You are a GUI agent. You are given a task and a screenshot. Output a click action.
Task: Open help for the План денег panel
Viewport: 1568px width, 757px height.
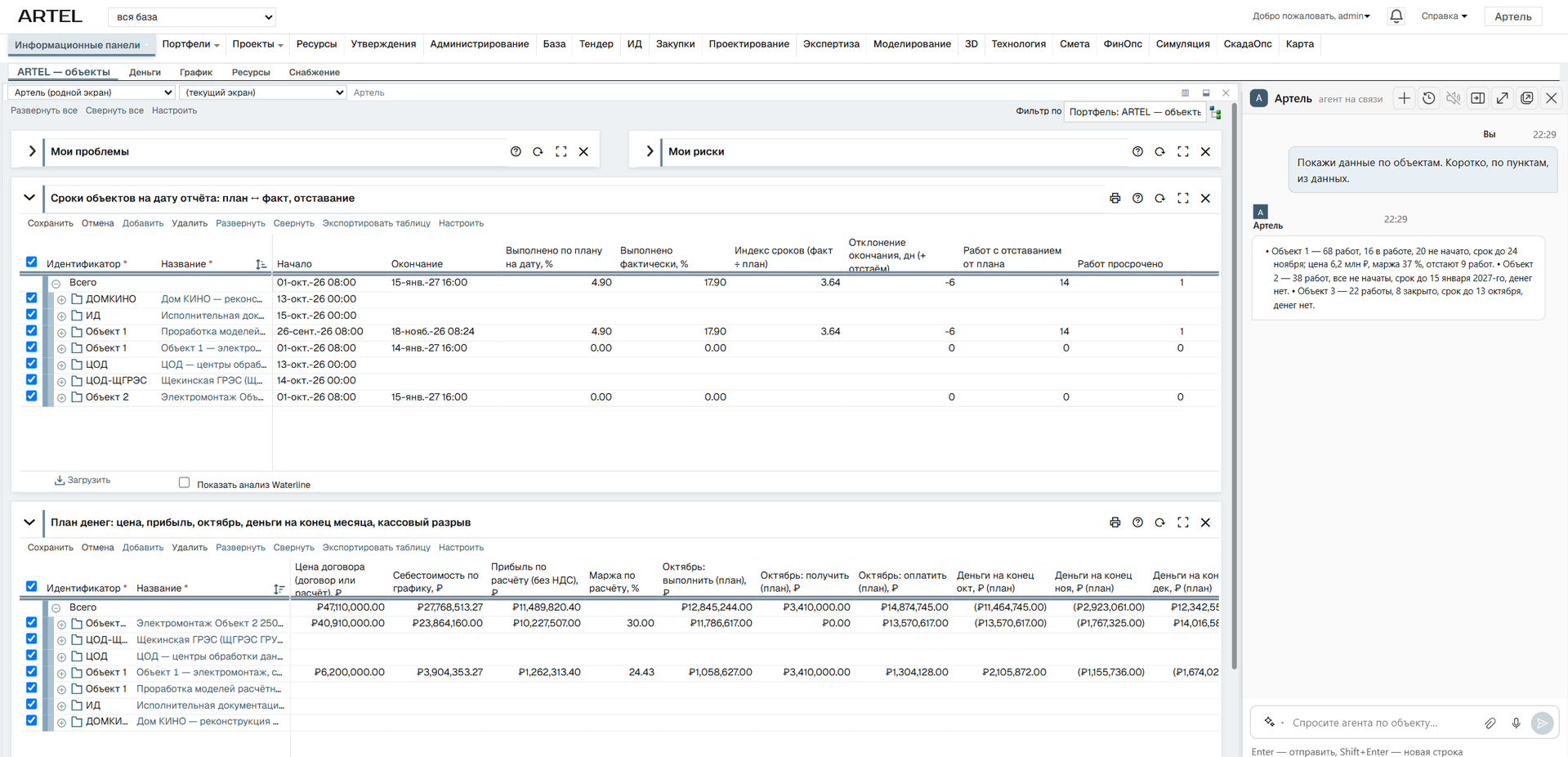pyautogui.click(x=1137, y=522)
